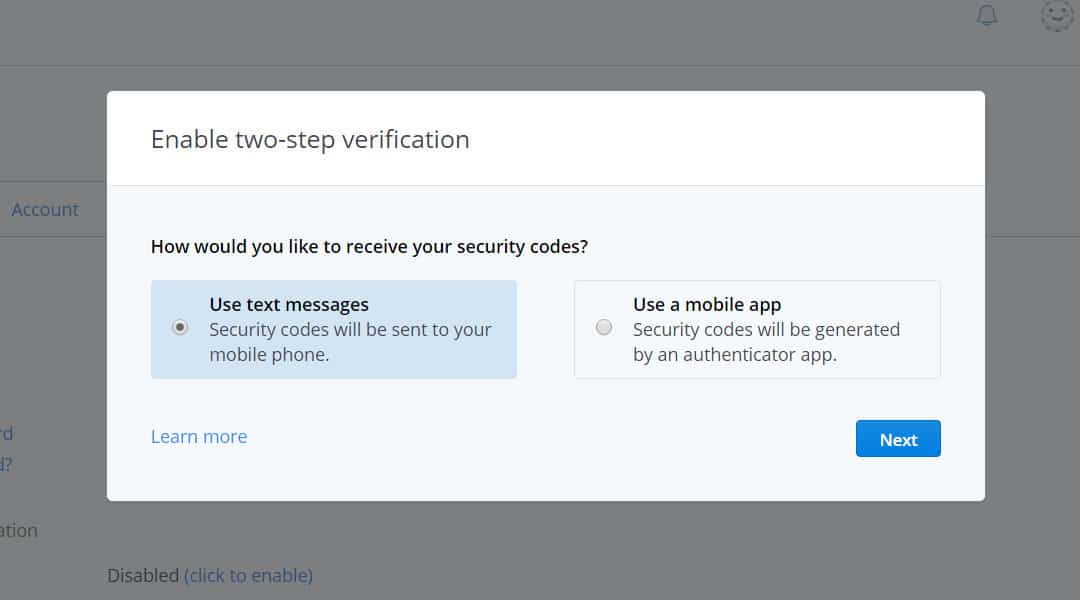Image resolution: width=1080 pixels, height=600 pixels.
Task: Click the cut-off link ending in "rd"
Action: pyautogui.click(x=6, y=434)
